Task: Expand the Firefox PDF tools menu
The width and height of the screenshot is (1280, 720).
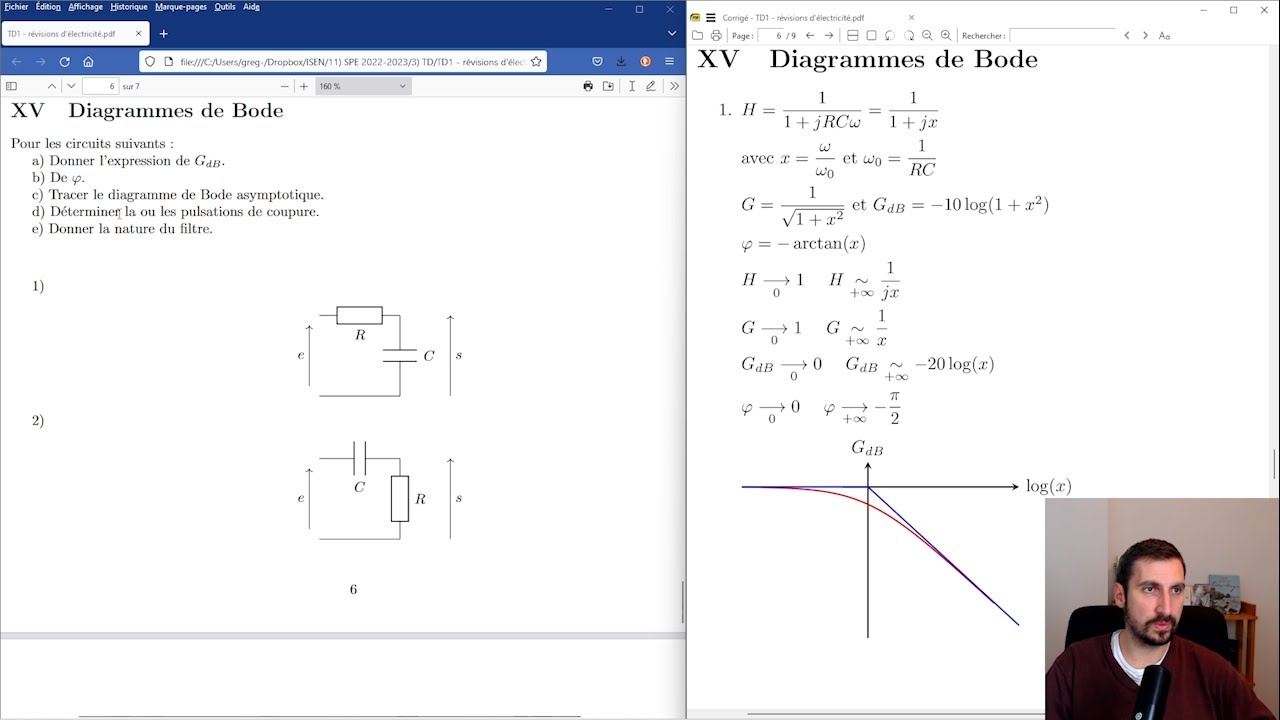Action: click(674, 86)
